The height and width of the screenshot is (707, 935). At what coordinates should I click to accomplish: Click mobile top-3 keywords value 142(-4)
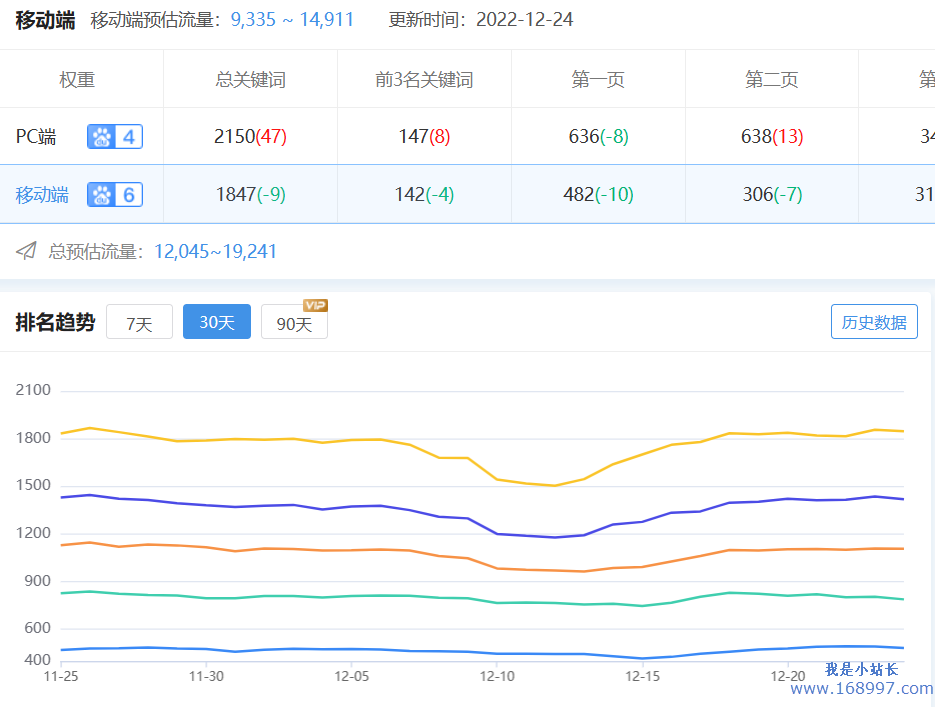pyautogui.click(x=425, y=194)
